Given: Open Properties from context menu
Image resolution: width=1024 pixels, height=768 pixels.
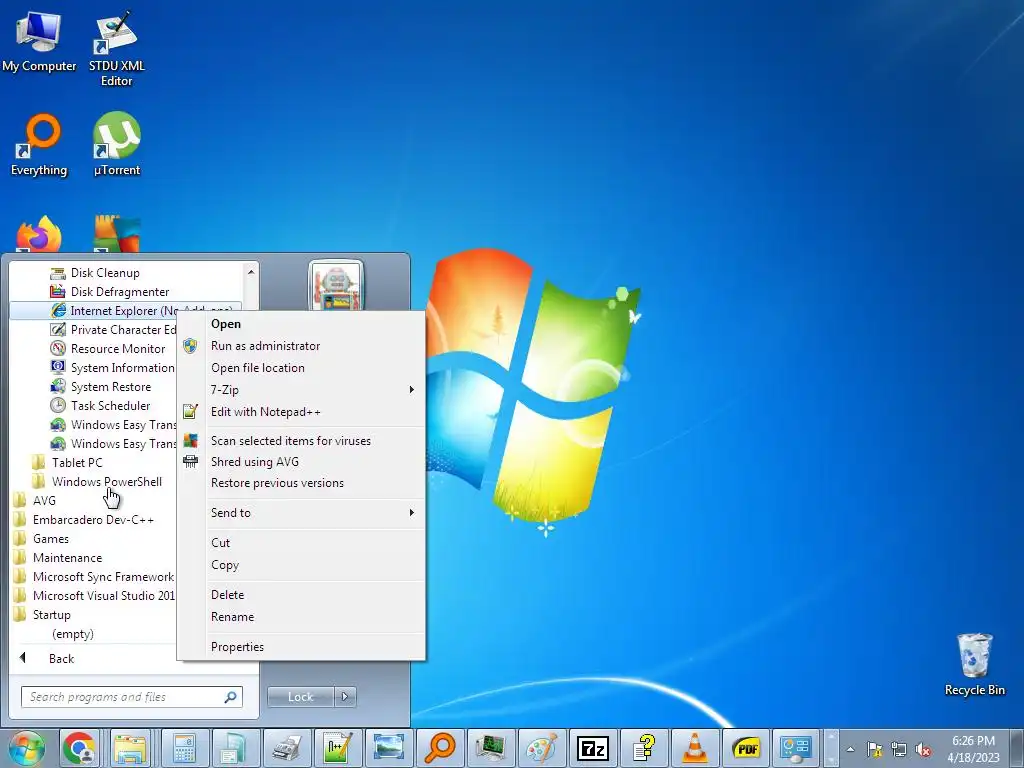Looking at the screenshot, I should click(301, 647).
